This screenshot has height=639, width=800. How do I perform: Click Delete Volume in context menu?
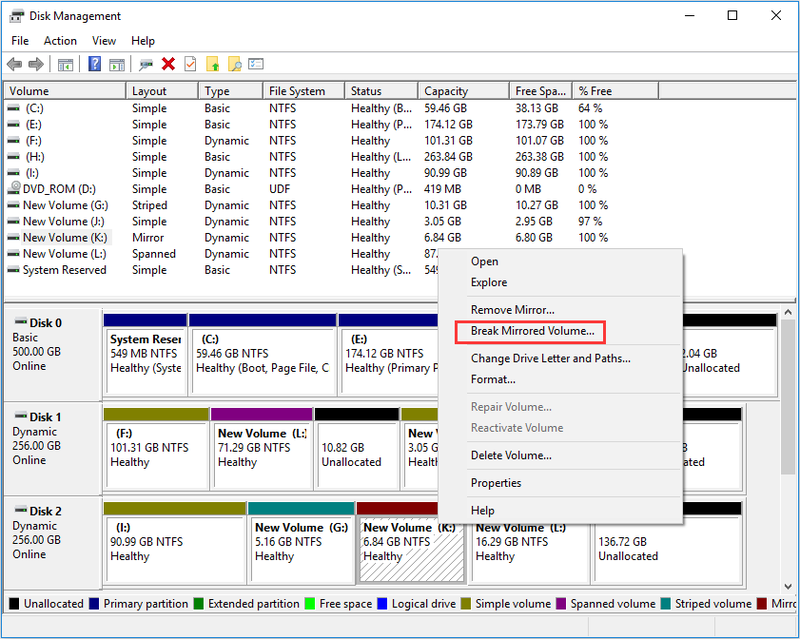click(x=511, y=455)
